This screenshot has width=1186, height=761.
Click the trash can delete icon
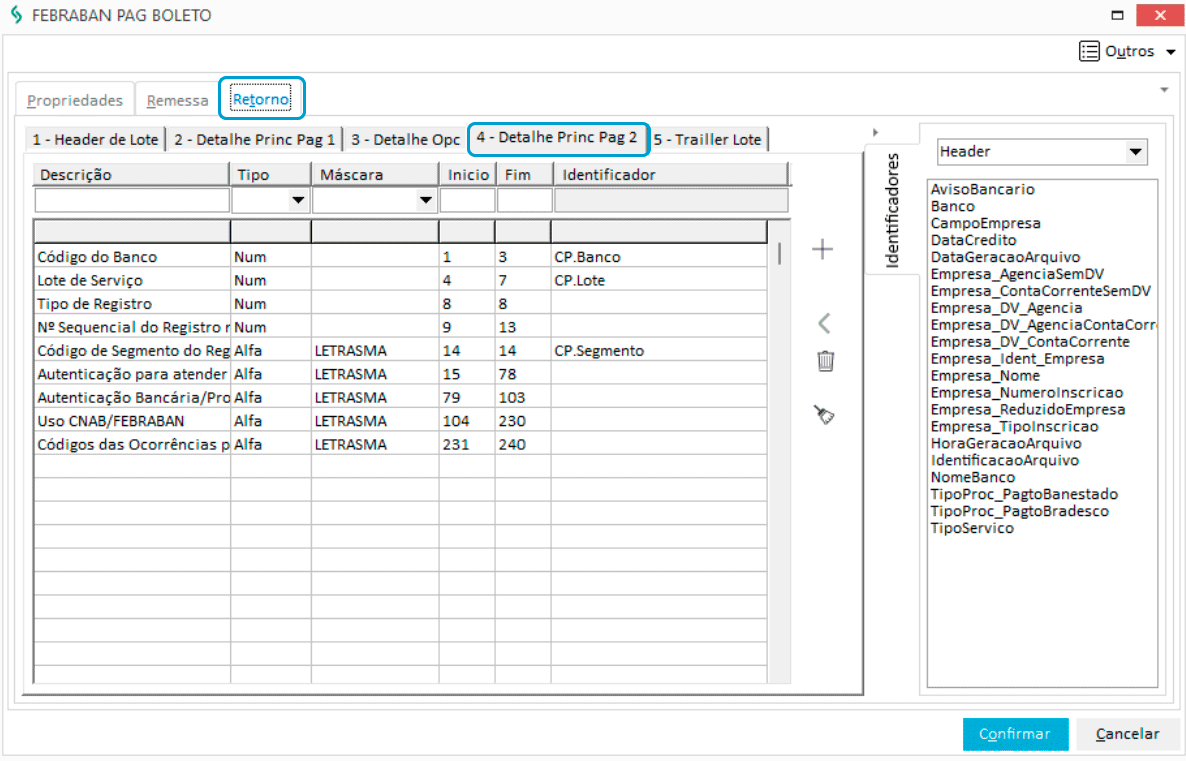click(825, 361)
